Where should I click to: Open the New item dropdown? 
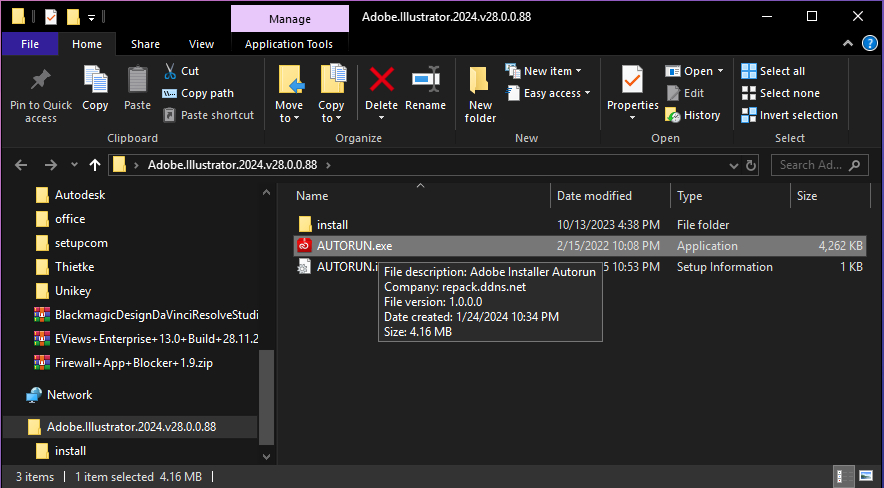pos(543,71)
